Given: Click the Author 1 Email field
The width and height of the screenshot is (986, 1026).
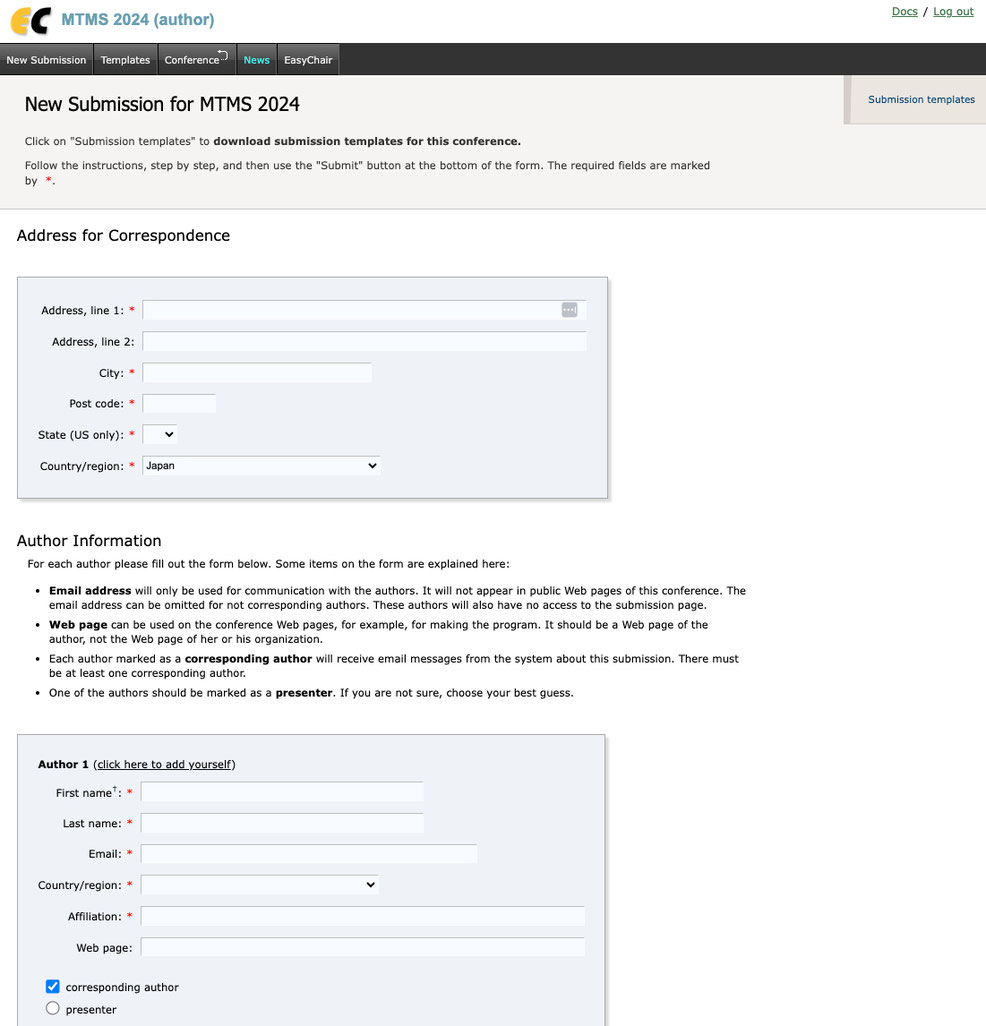Looking at the screenshot, I should [x=309, y=854].
